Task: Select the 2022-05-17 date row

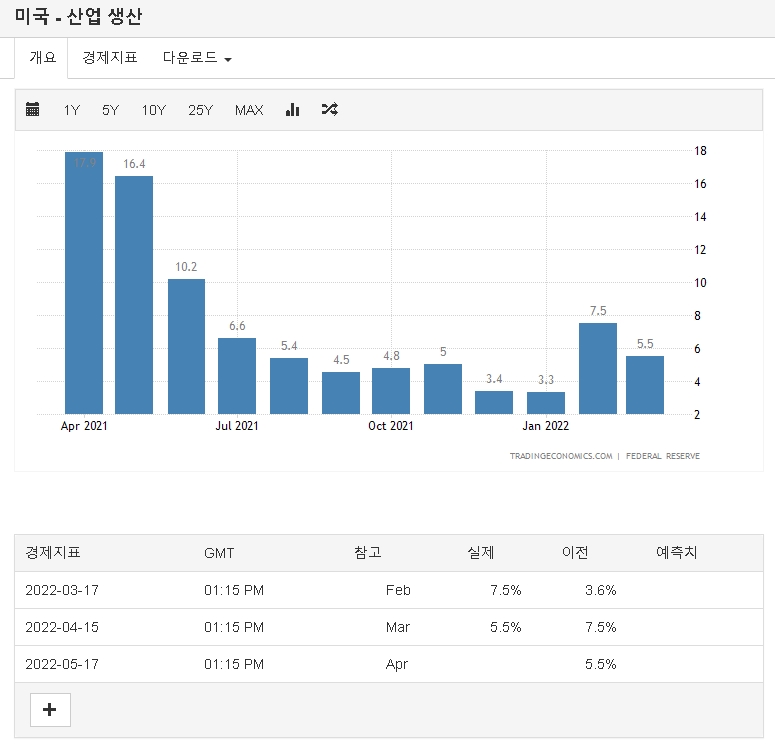Action: coord(389,664)
